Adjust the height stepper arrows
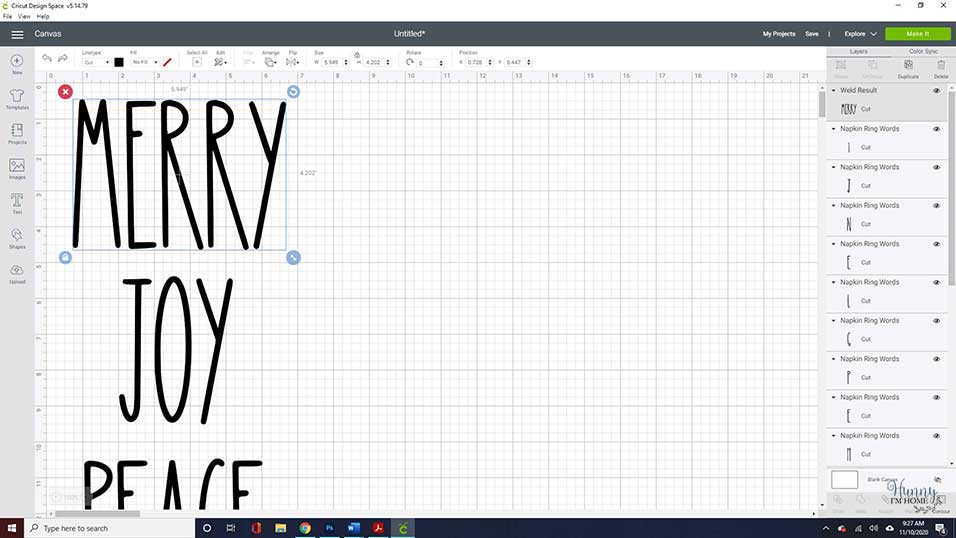The width and height of the screenshot is (956, 538). (388, 62)
